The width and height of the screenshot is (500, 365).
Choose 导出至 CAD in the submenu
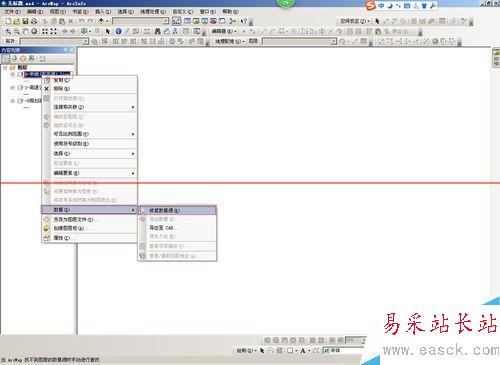pos(177,228)
